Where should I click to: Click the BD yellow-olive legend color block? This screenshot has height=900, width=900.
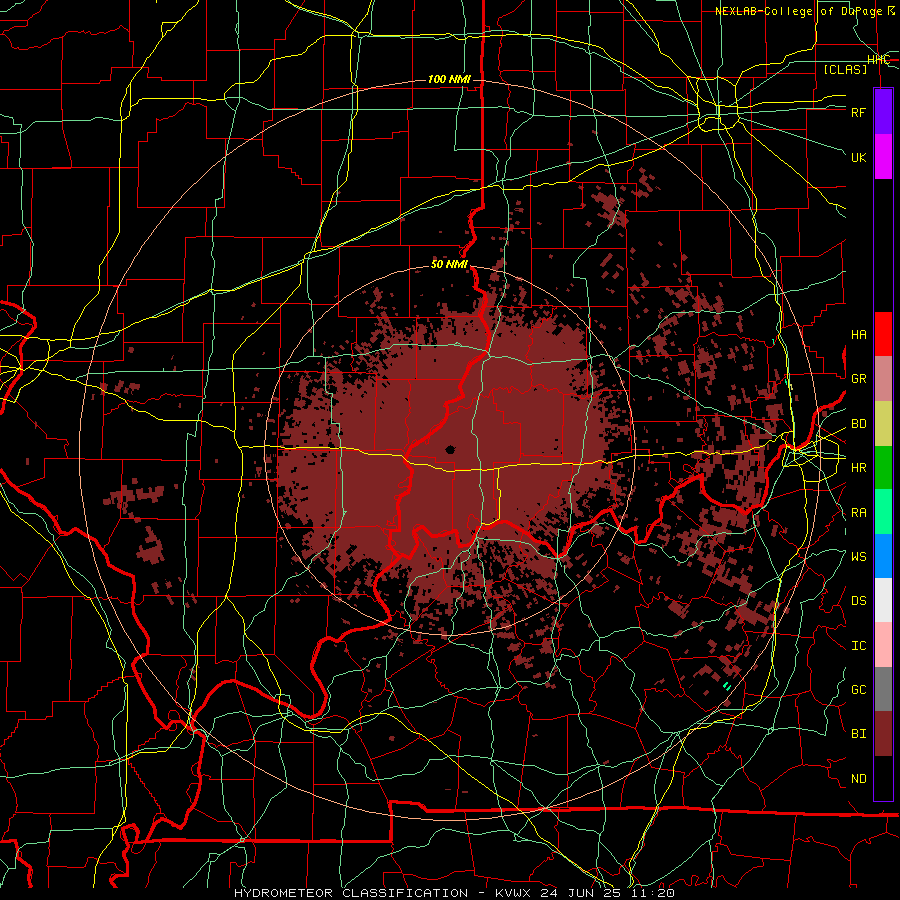click(x=883, y=423)
